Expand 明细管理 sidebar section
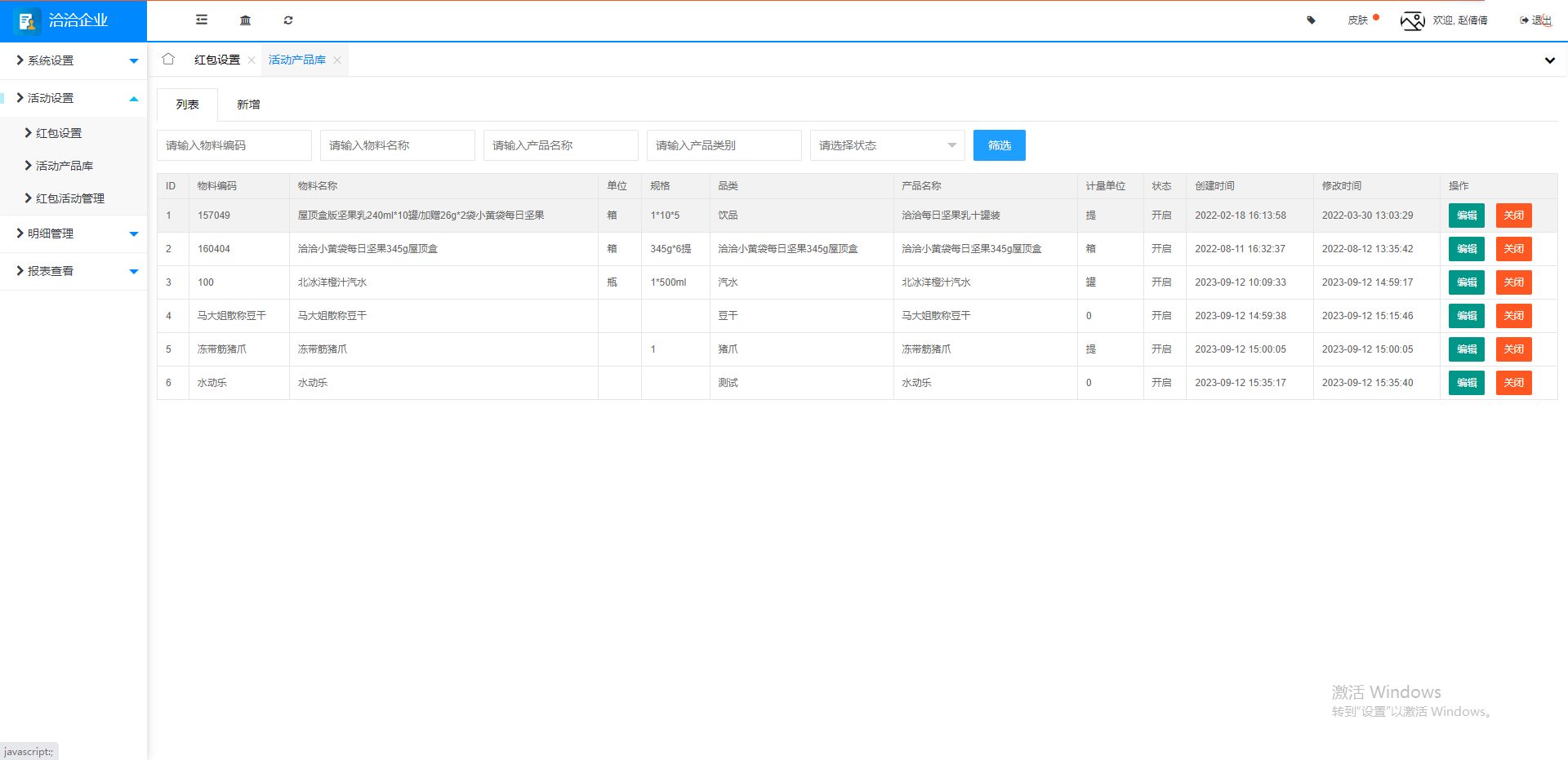Image resolution: width=1568 pixels, height=760 pixels. click(x=50, y=233)
